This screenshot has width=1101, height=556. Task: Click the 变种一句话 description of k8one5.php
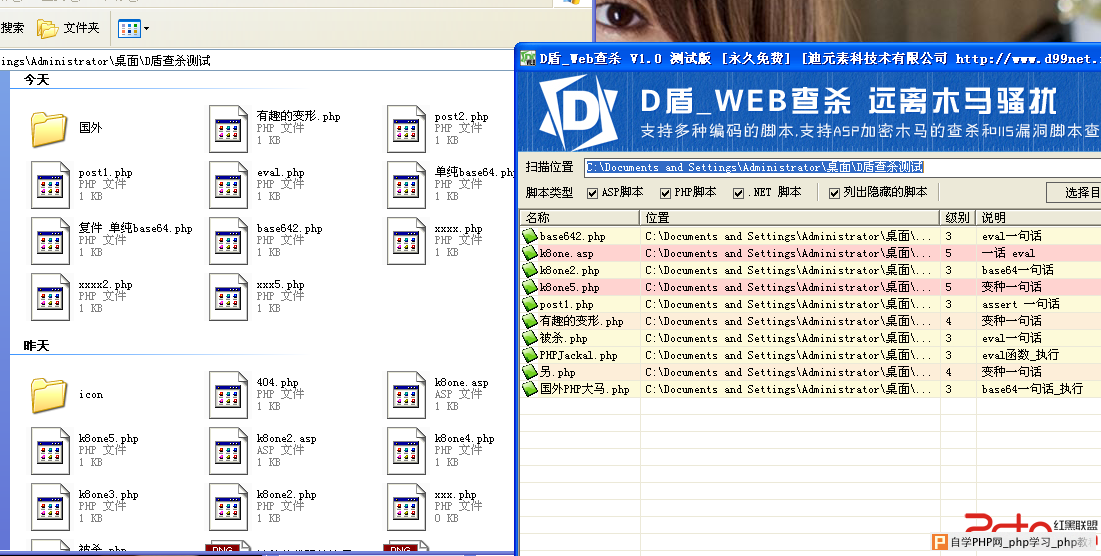point(1011,287)
